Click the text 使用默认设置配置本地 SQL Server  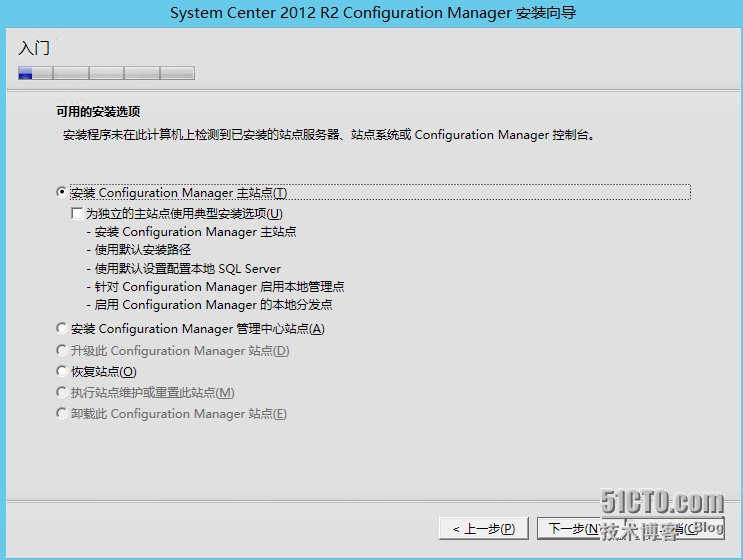click(188, 269)
